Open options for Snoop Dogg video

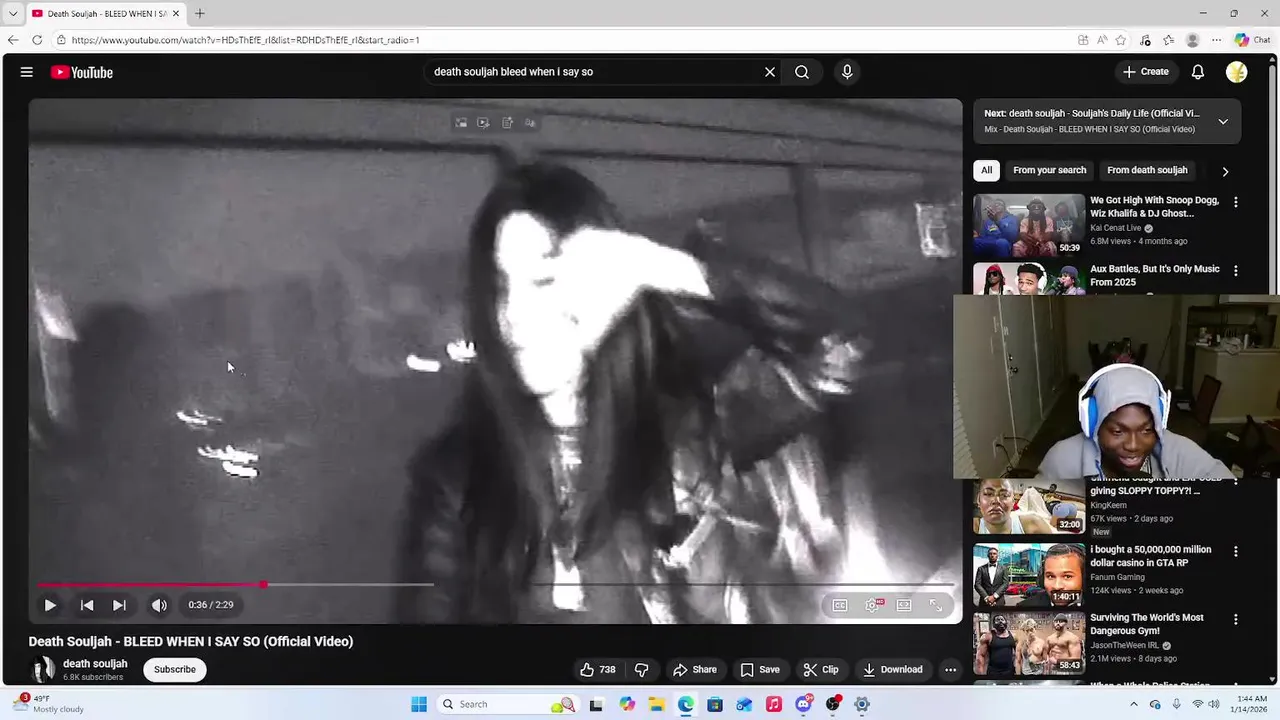tap(1236, 202)
